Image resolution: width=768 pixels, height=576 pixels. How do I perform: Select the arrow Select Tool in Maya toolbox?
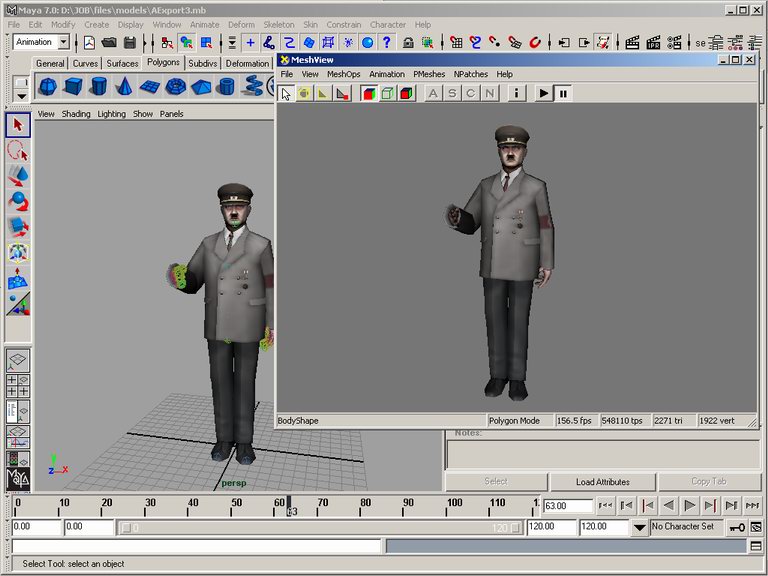tap(18, 125)
